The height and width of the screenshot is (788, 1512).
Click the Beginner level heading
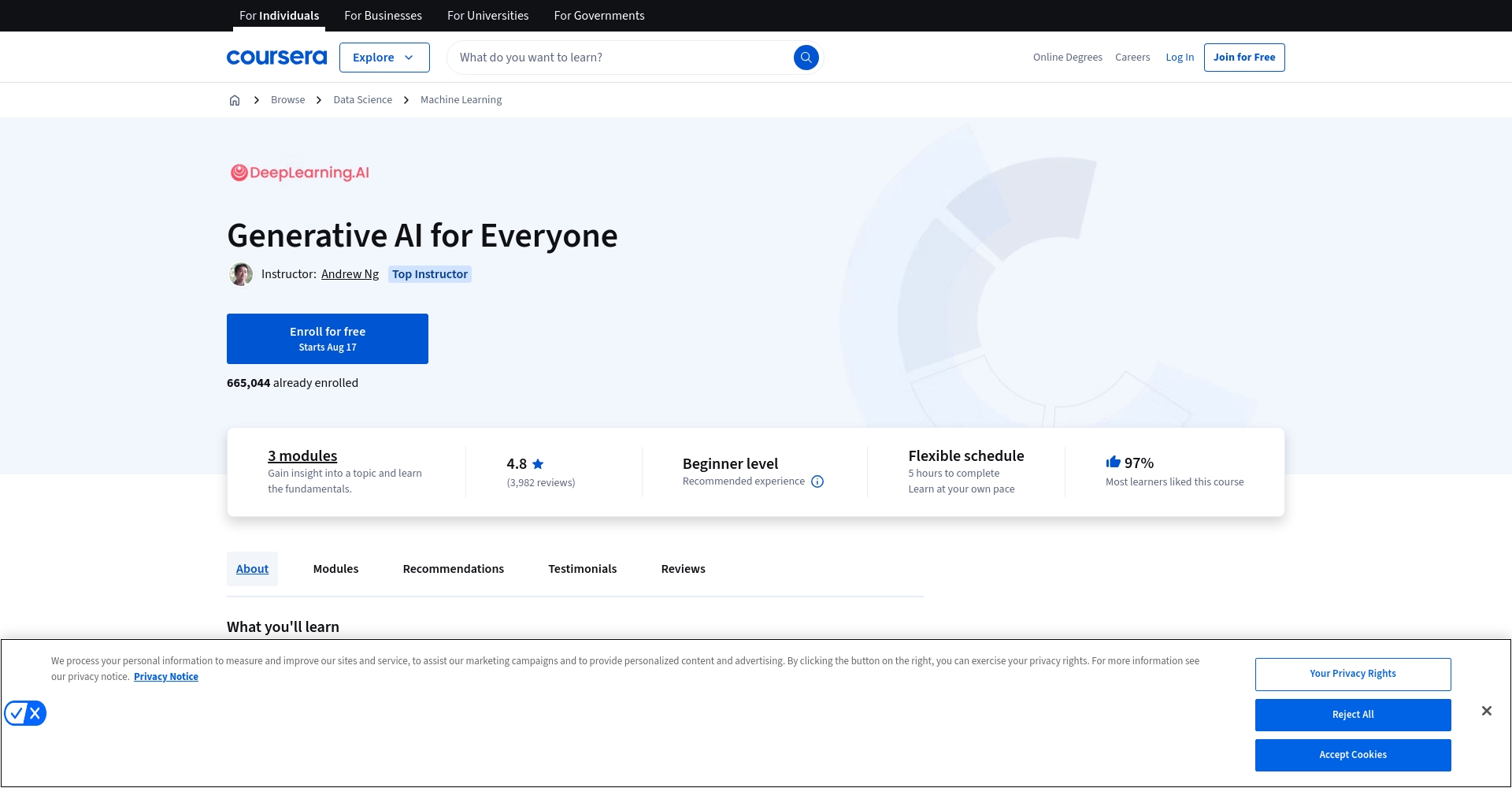point(730,464)
